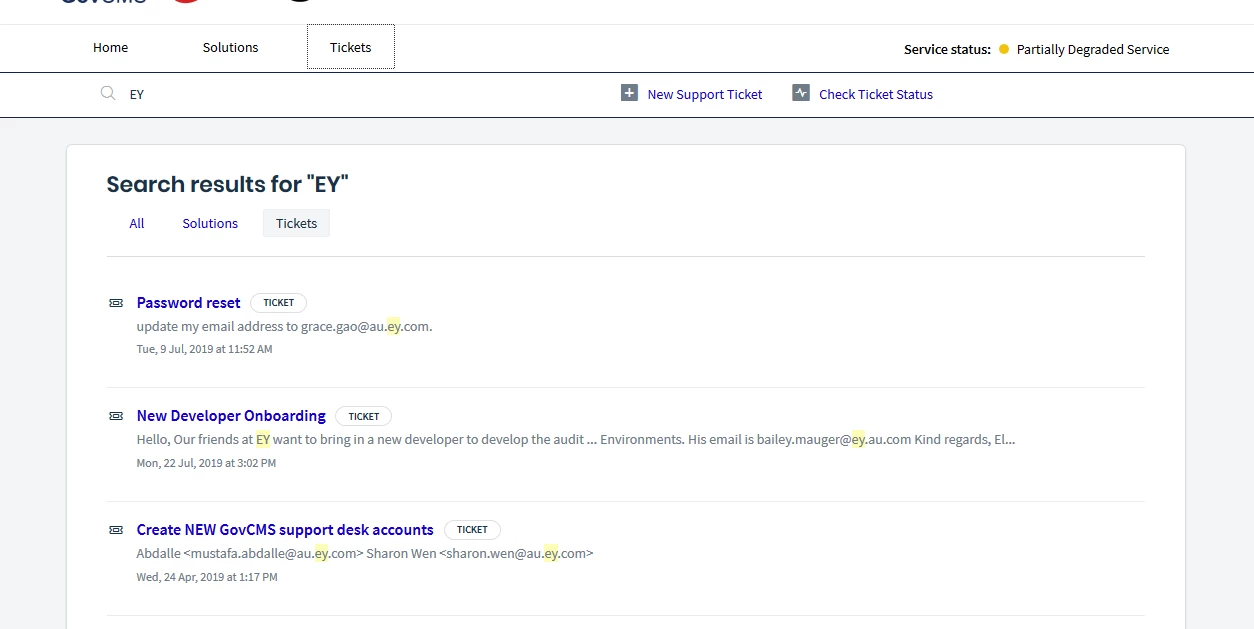This screenshot has width=1254, height=629.
Task: Open the Tickets navigation tab
Action: (351, 47)
